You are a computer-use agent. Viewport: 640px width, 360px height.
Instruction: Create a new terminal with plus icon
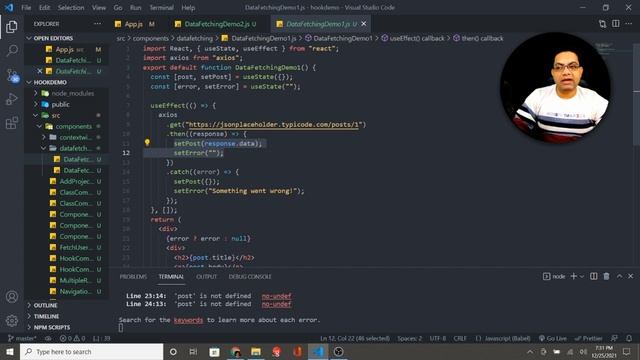pos(573,276)
